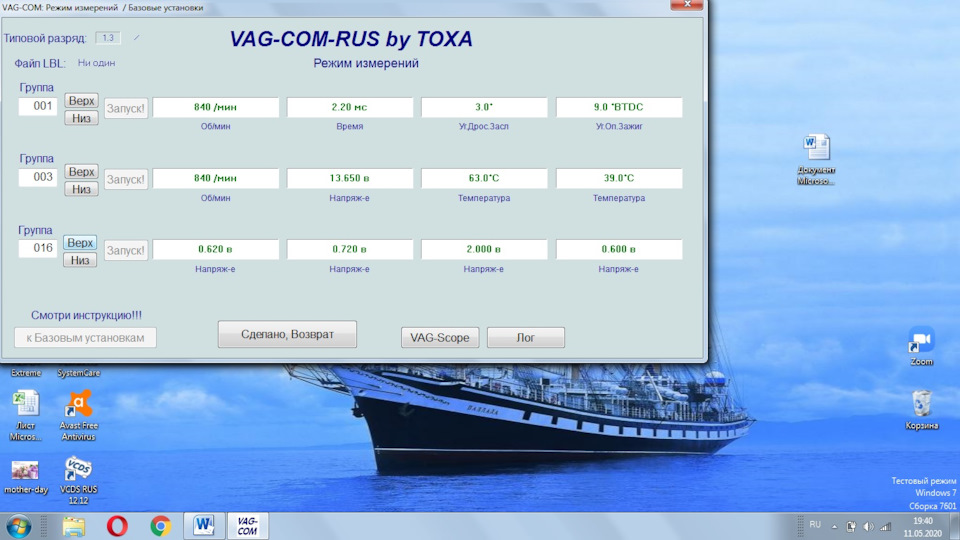This screenshot has height=540, width=960.
Task: Click Смотри инструкцию!!! text
Action: [86, 315]
